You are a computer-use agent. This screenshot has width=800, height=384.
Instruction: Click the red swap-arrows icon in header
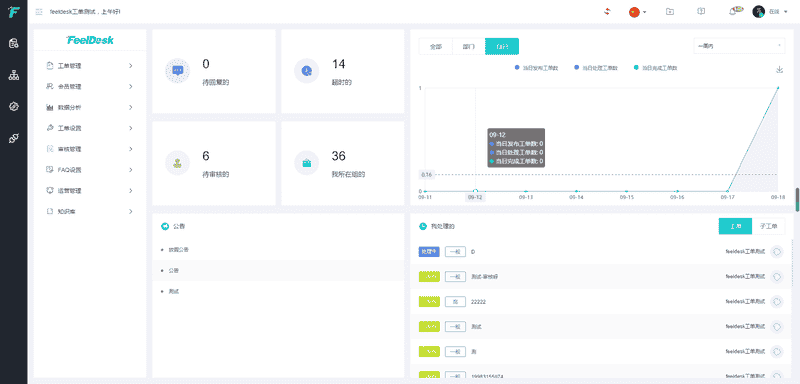click(x=607, y=11)
